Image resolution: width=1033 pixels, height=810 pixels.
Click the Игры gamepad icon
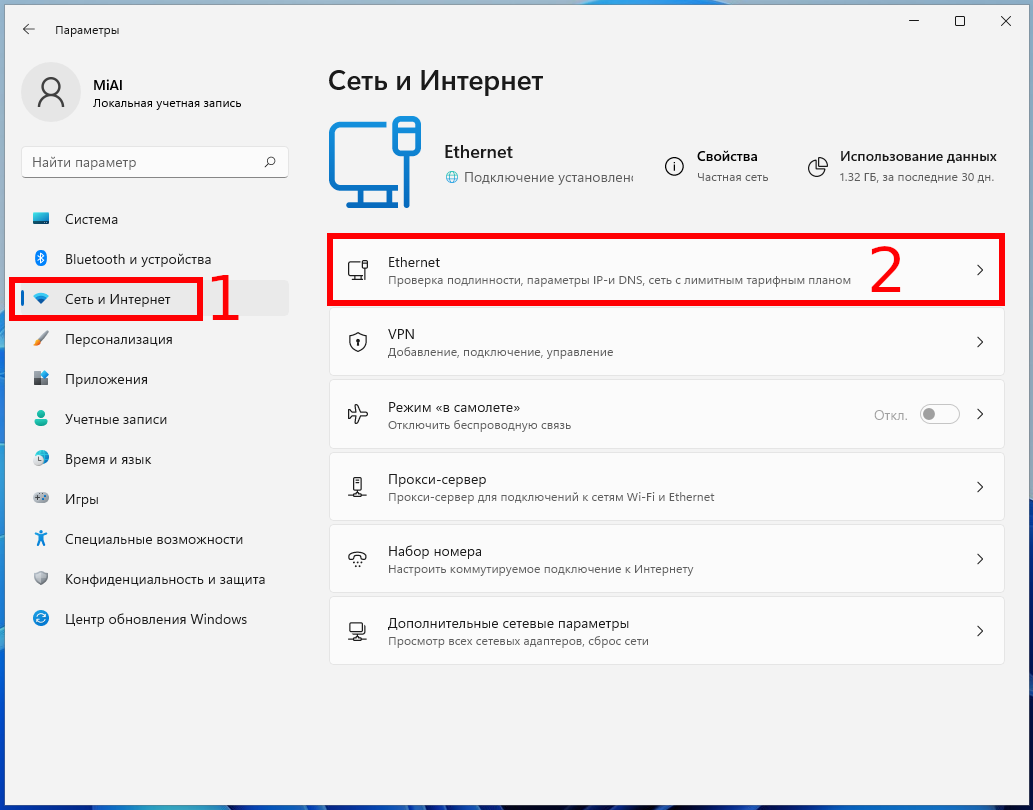click(41, 499)
